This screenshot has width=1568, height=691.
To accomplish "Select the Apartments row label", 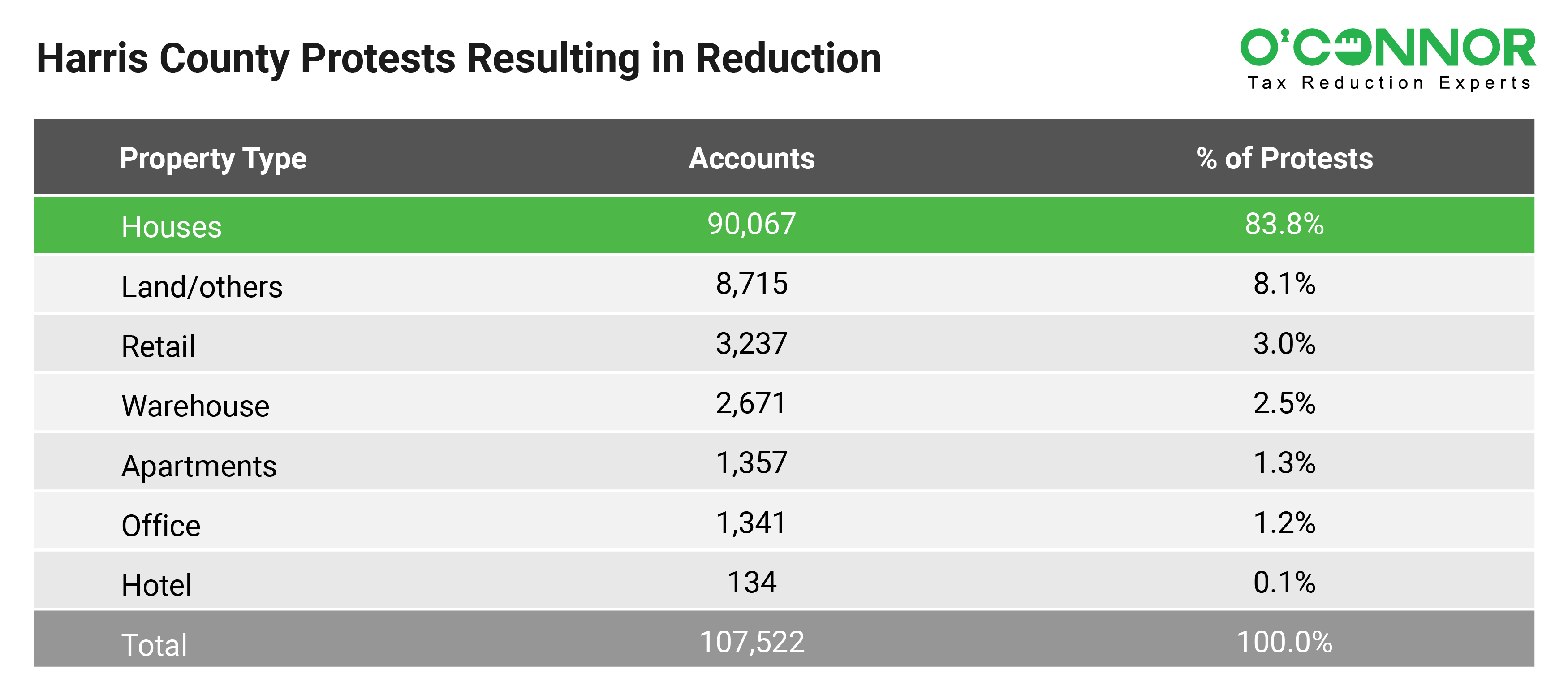I will [x=198, y=466].
